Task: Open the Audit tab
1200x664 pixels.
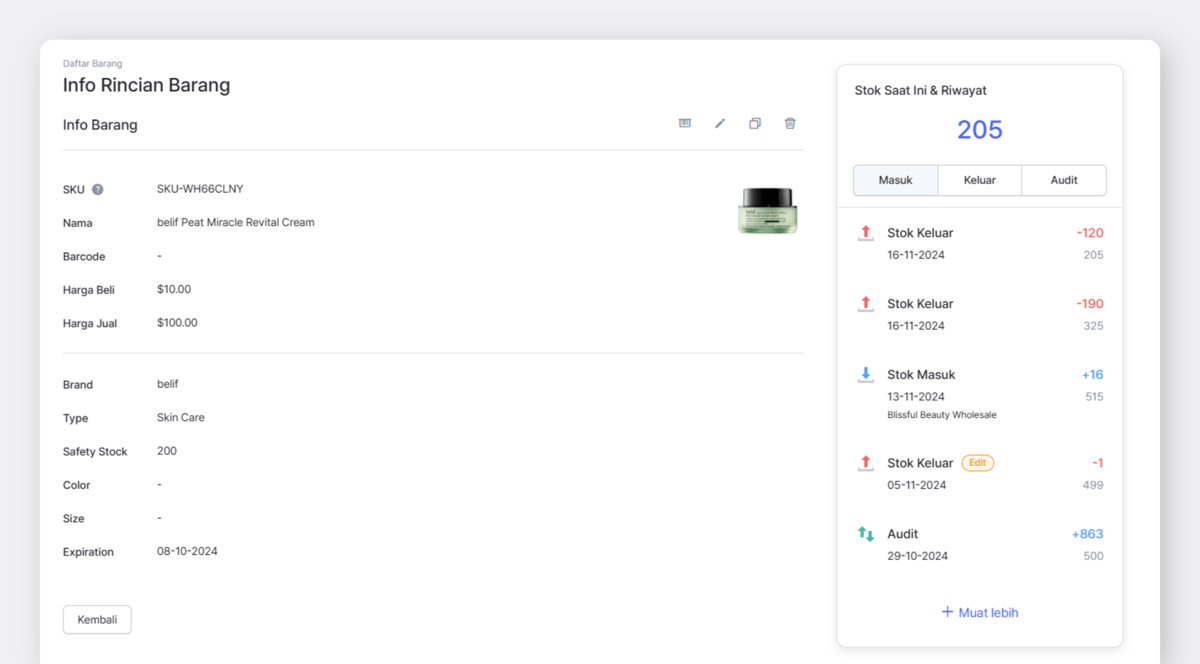Action: click(x=1064, y=180)
